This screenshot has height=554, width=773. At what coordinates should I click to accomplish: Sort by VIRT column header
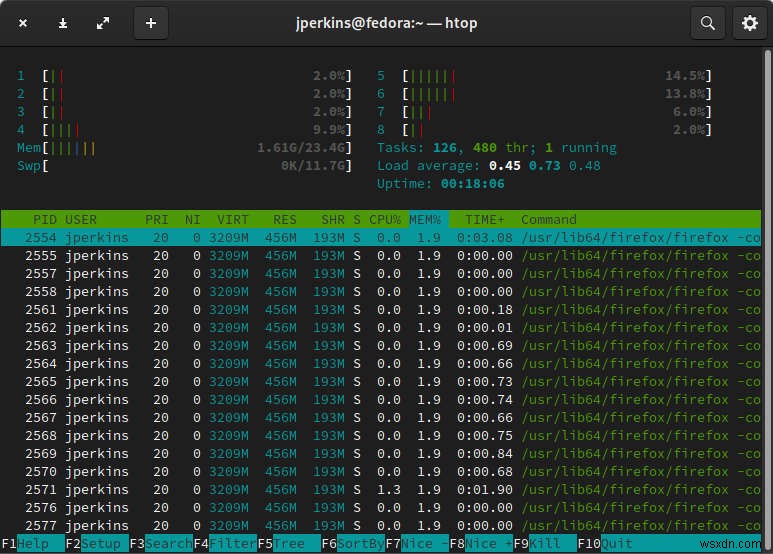coord(233,220)
